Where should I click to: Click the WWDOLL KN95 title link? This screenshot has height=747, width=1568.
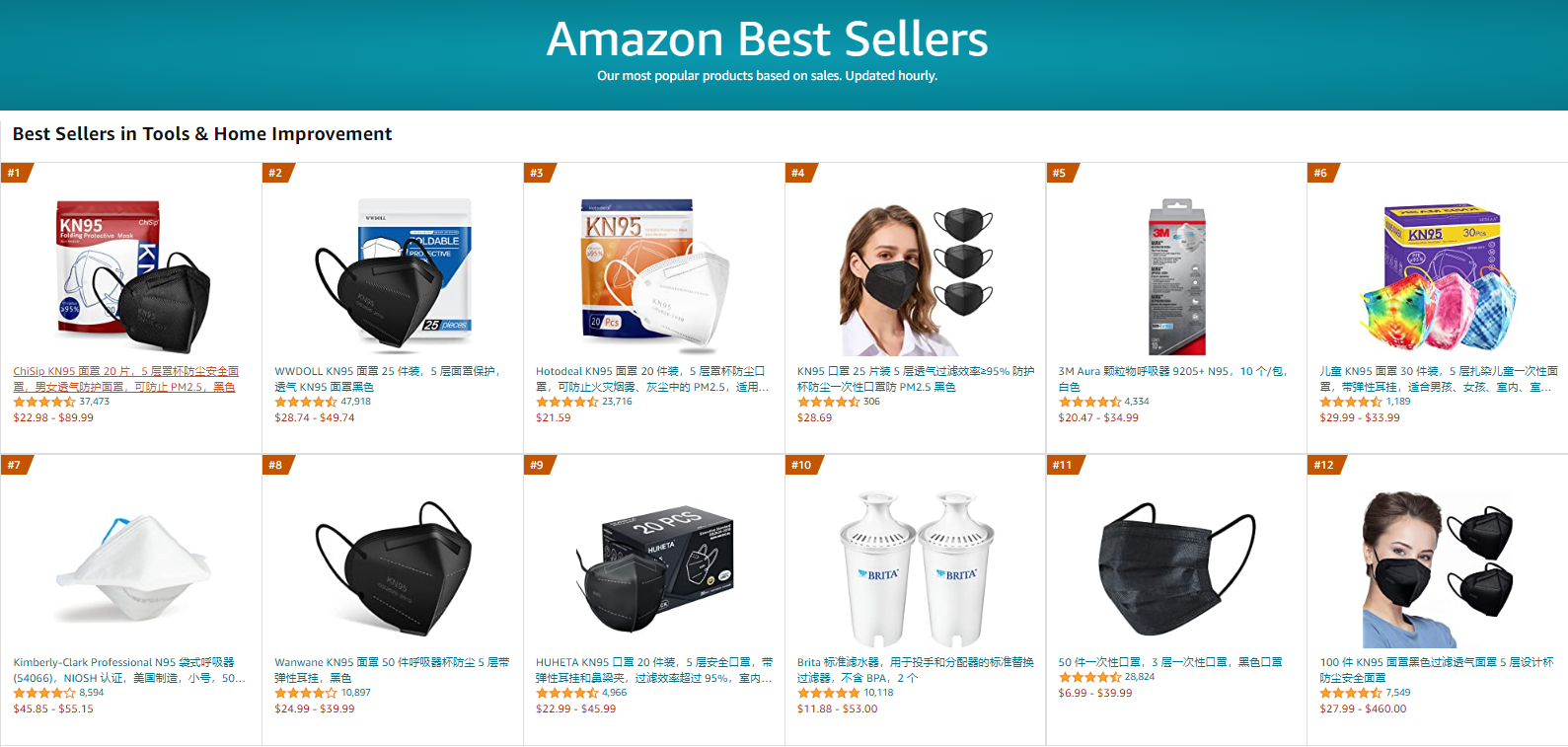click(388, 379)
